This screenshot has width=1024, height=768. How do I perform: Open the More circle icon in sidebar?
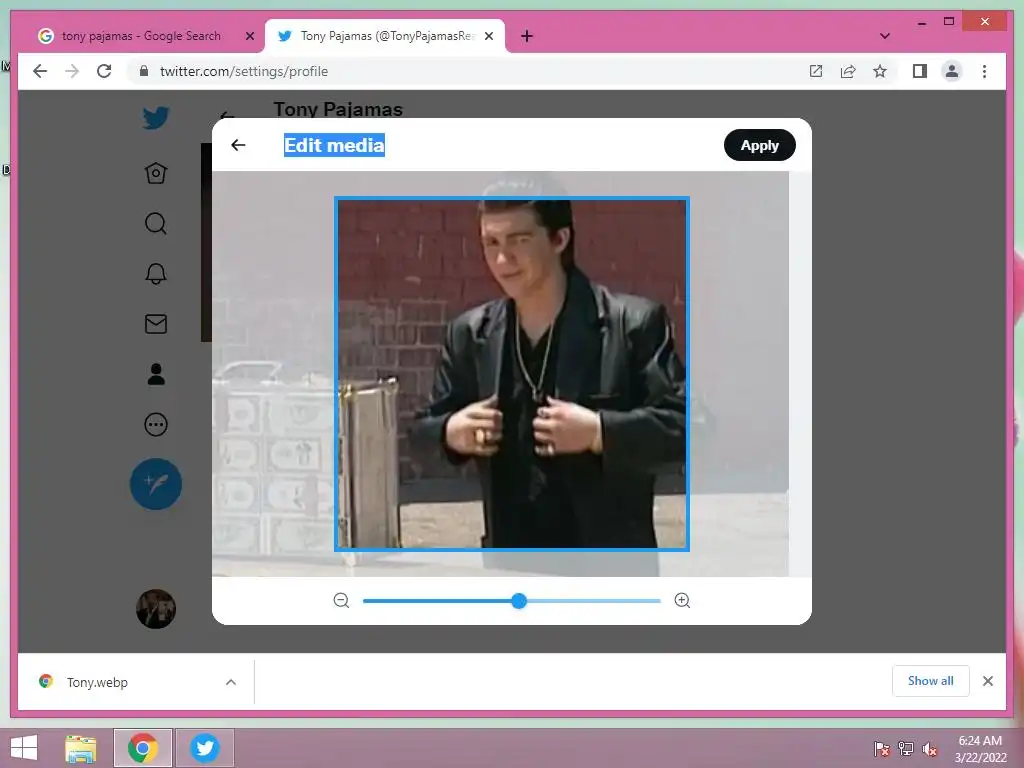[156, 424]
